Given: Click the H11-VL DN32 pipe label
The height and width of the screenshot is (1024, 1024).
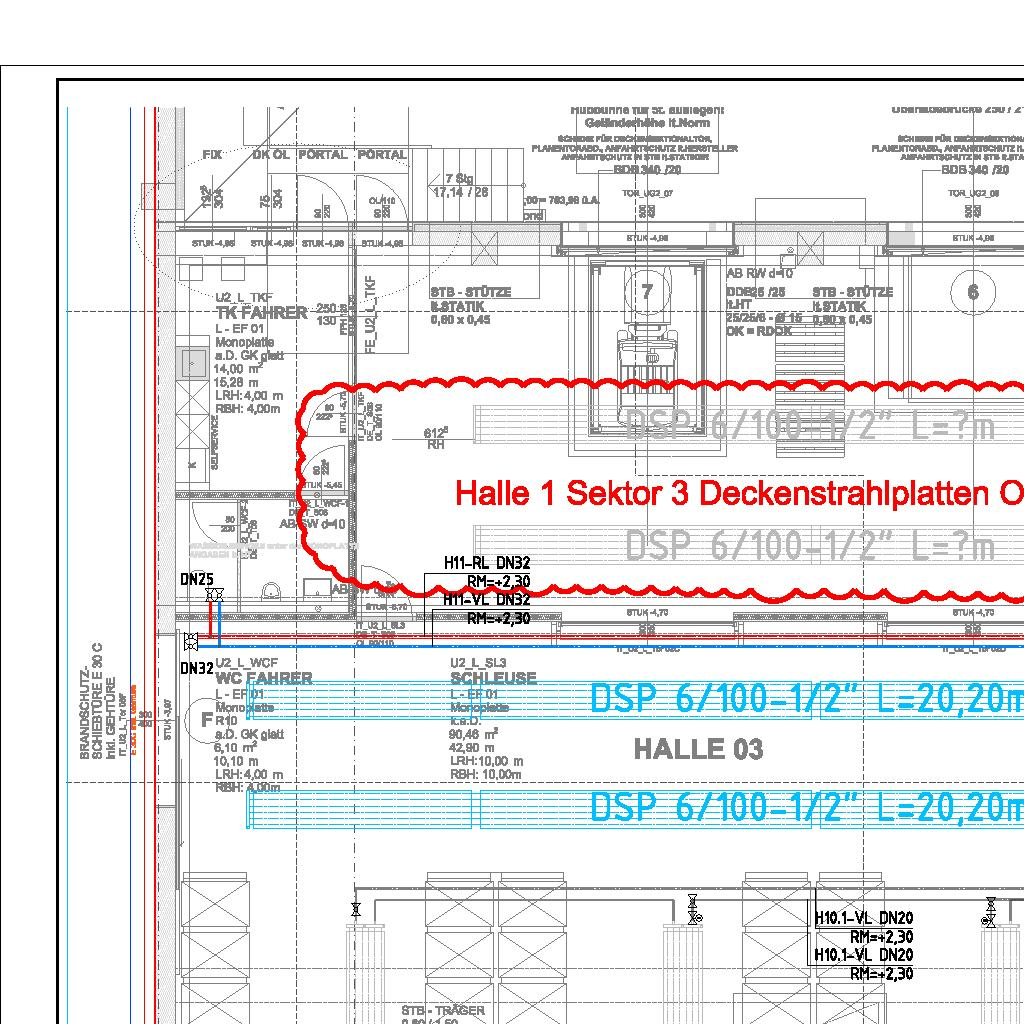Looking at the screenshot, I should point(487,600).
